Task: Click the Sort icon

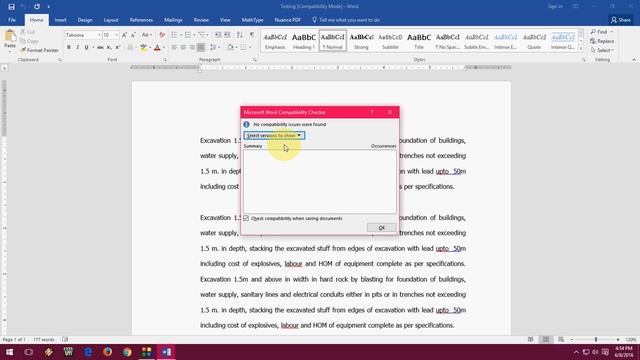Action: pos(240,35)
